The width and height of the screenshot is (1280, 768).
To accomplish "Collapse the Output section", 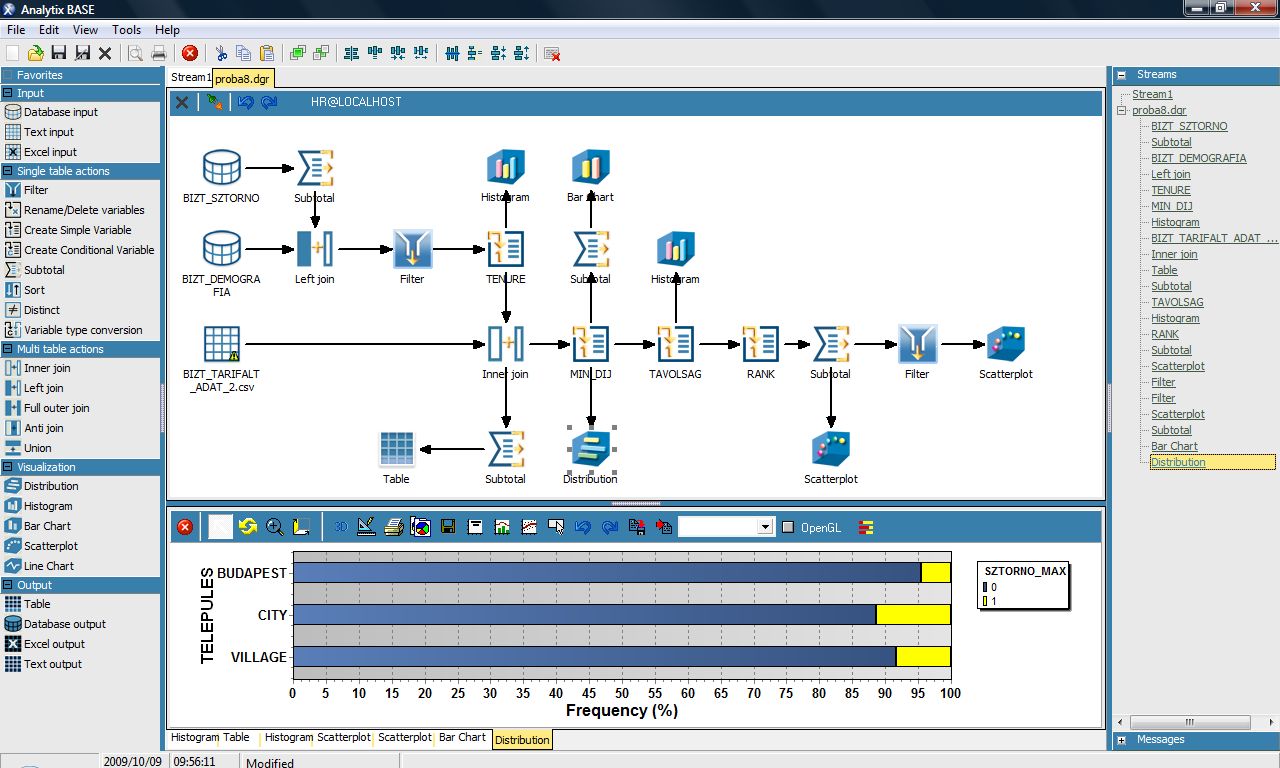I will pyautogui.click(x=8, y=585).
